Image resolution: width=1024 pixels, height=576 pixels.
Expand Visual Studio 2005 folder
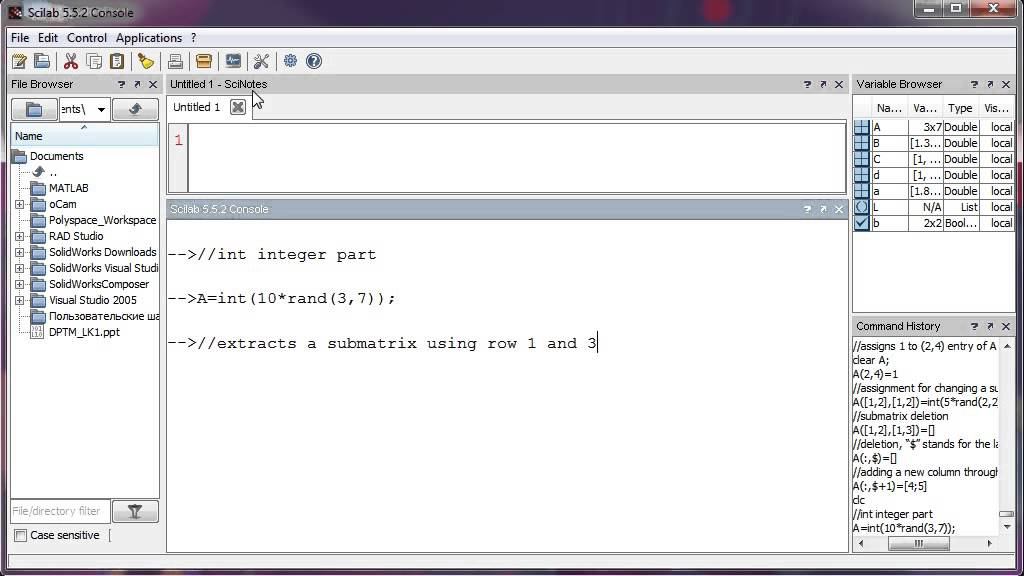20,300
